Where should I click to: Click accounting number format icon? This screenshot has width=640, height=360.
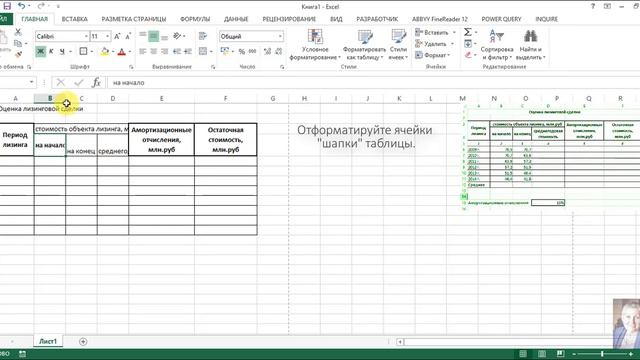tap(224, 51)
